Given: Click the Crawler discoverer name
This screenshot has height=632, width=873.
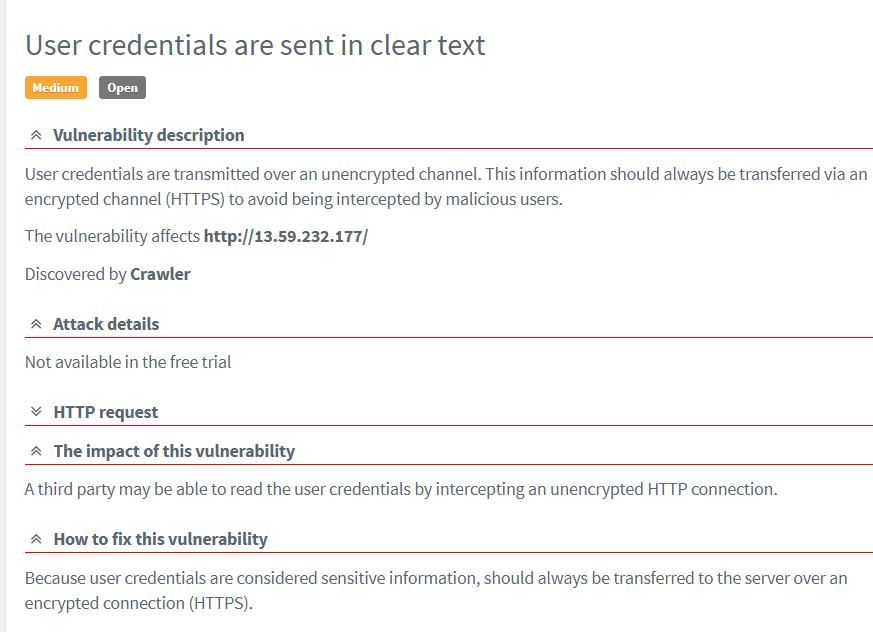Looking at the screenshot, I should click(160, 274).
